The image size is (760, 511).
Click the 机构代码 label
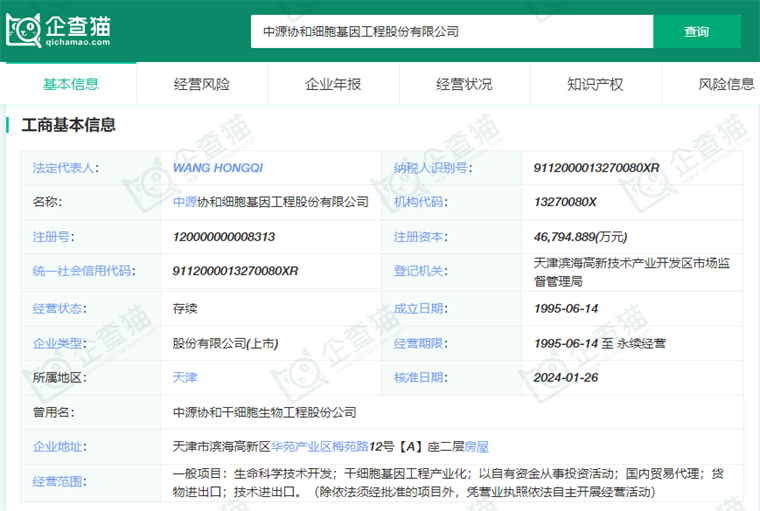(x=420, y=202)
